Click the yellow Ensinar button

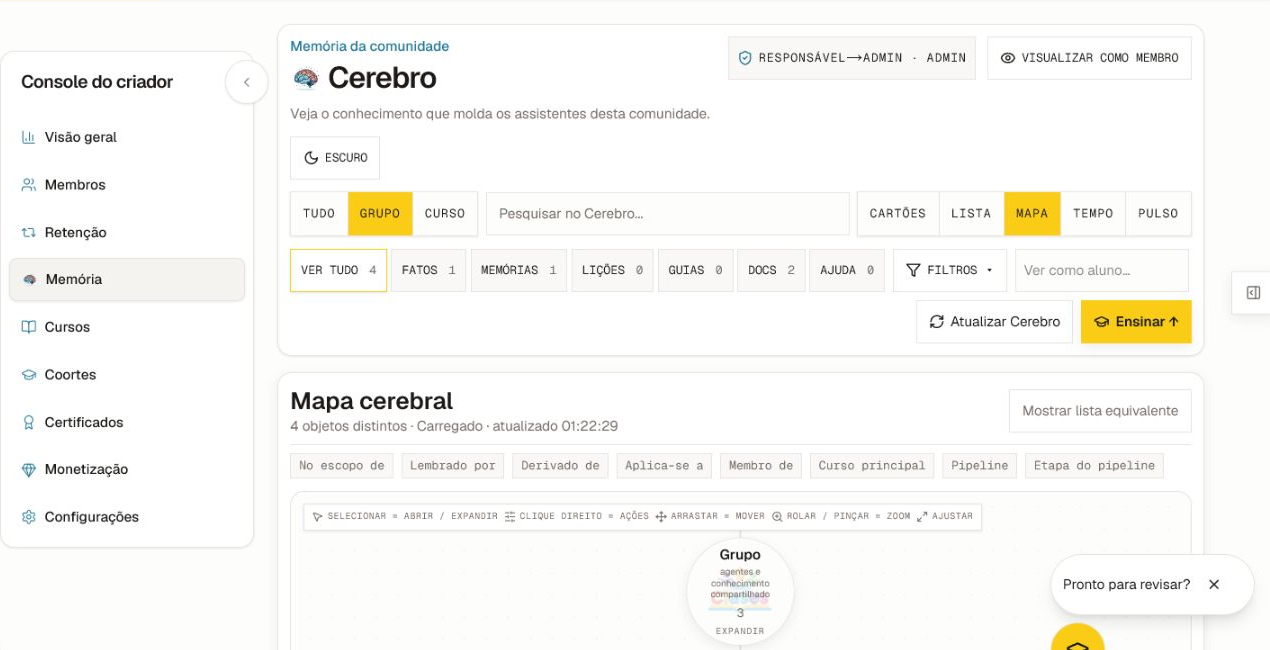(1136, 322)
